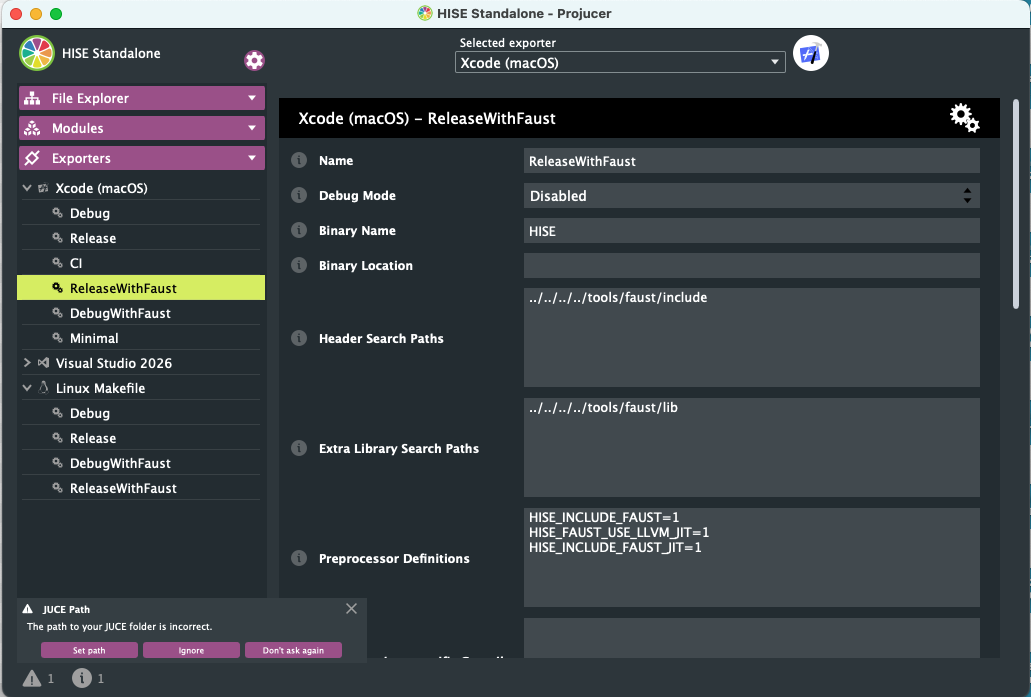The image size is (1031, 697).
Task: Select Xcode ReleaseWithFaust configuration
Action: tap(141, 288)
